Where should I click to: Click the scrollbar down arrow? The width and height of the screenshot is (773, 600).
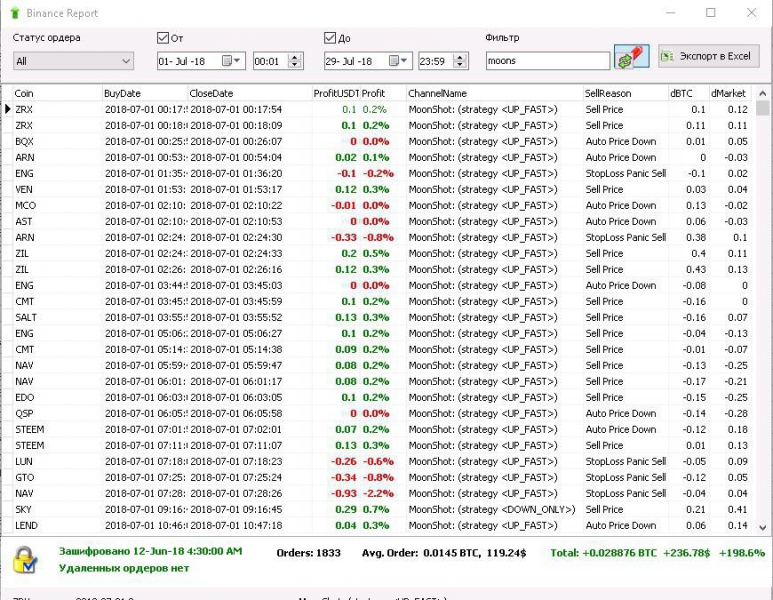(762, 527)
